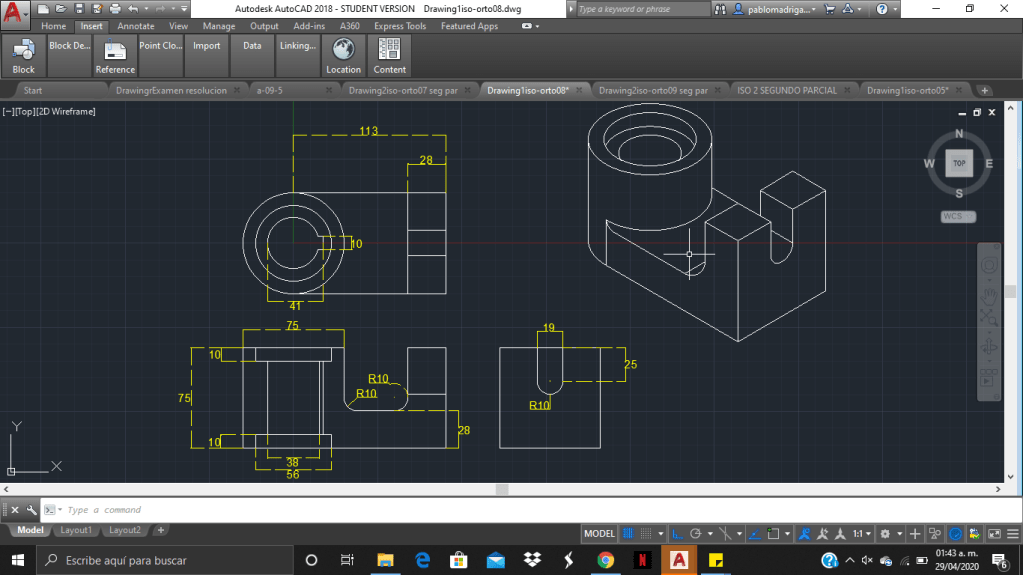Toggle ortho mode in status bar
Viewport: 1023px width, 575px height.
click(x=678, y=534)
